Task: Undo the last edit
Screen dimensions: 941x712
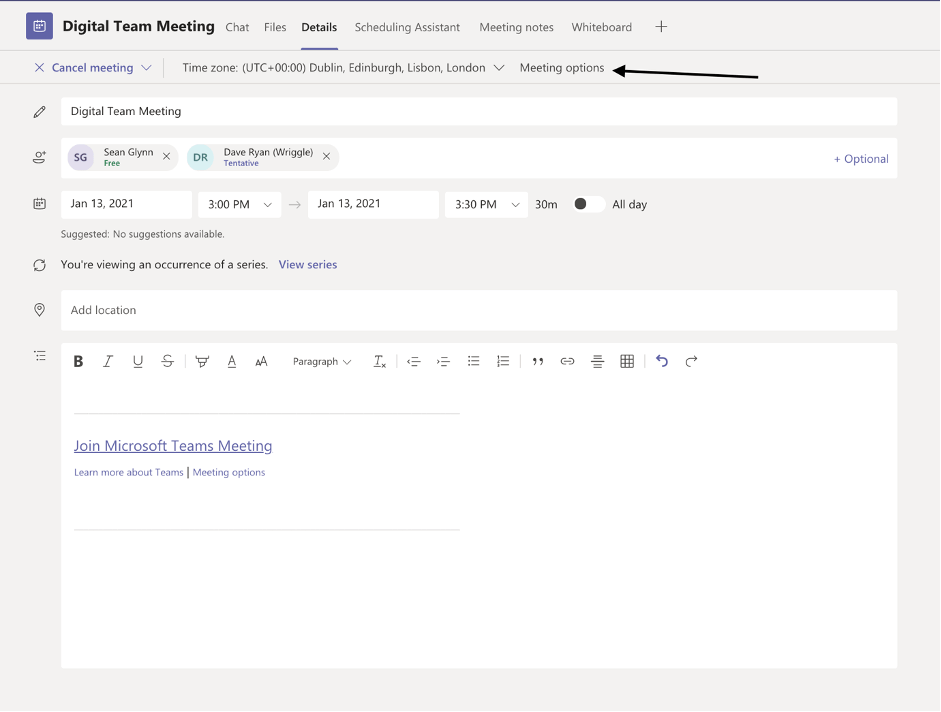Action: tap(662, 361)
